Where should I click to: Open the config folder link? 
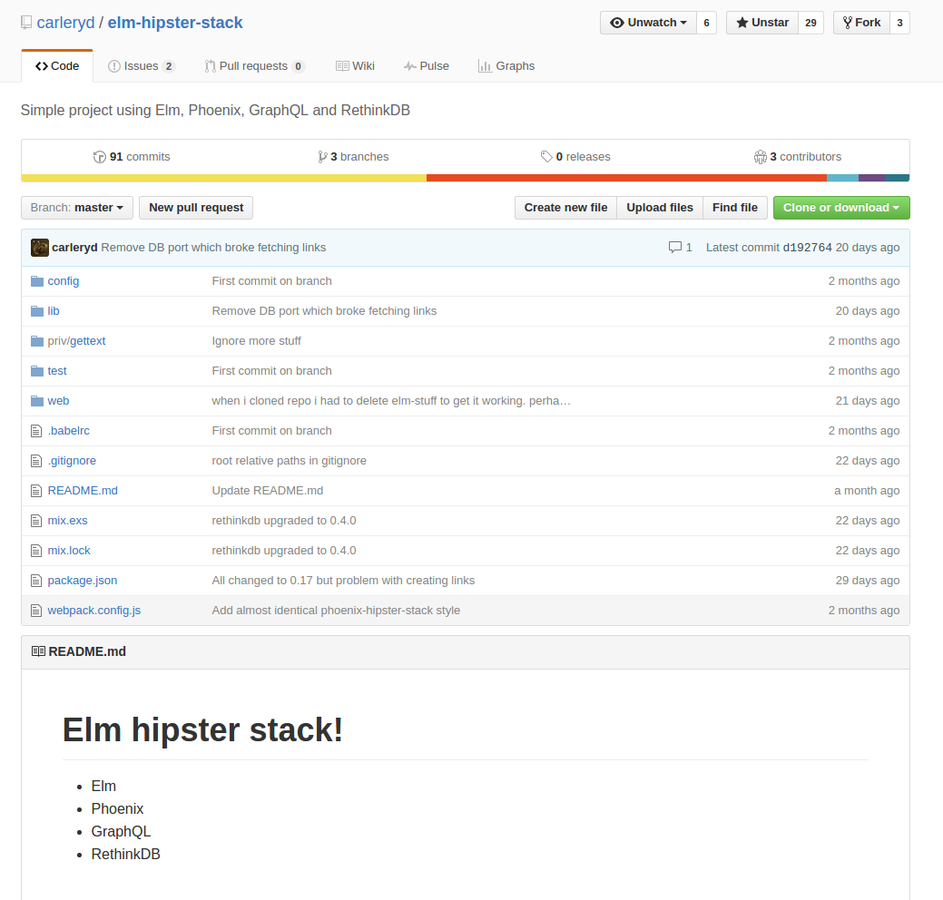[x=63, y=281]
